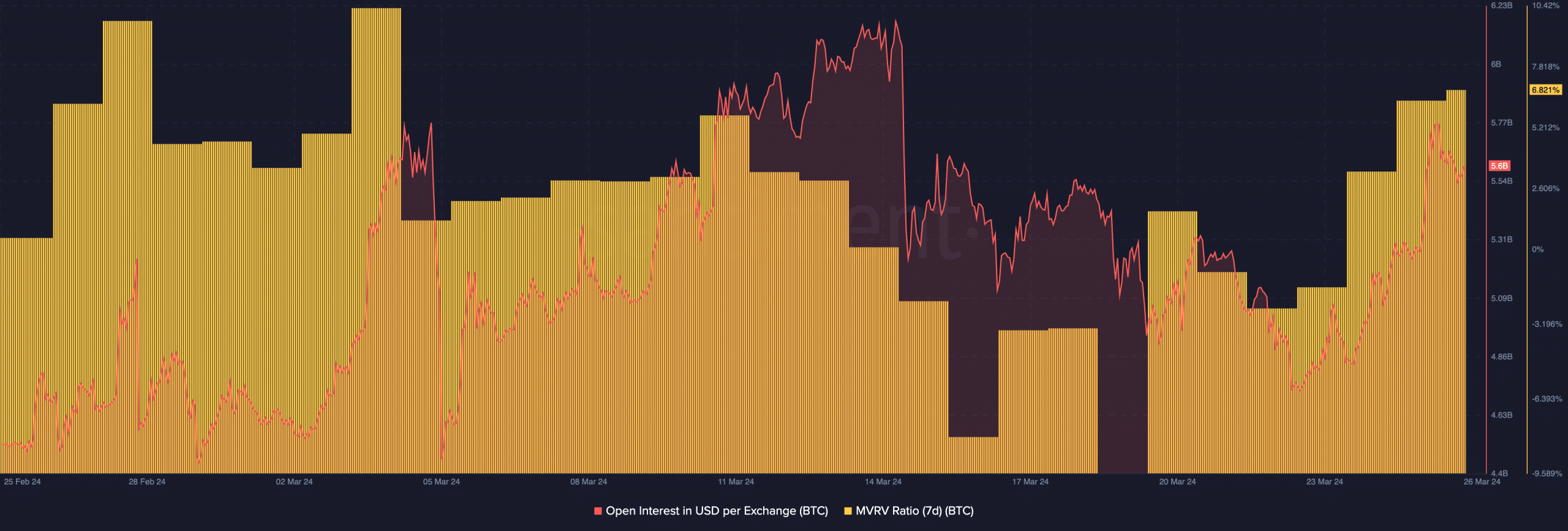The width and height of the screenshot is (1568, 531).
Task: Click the 11 Mar 24 date label
Action: point(736,482)
